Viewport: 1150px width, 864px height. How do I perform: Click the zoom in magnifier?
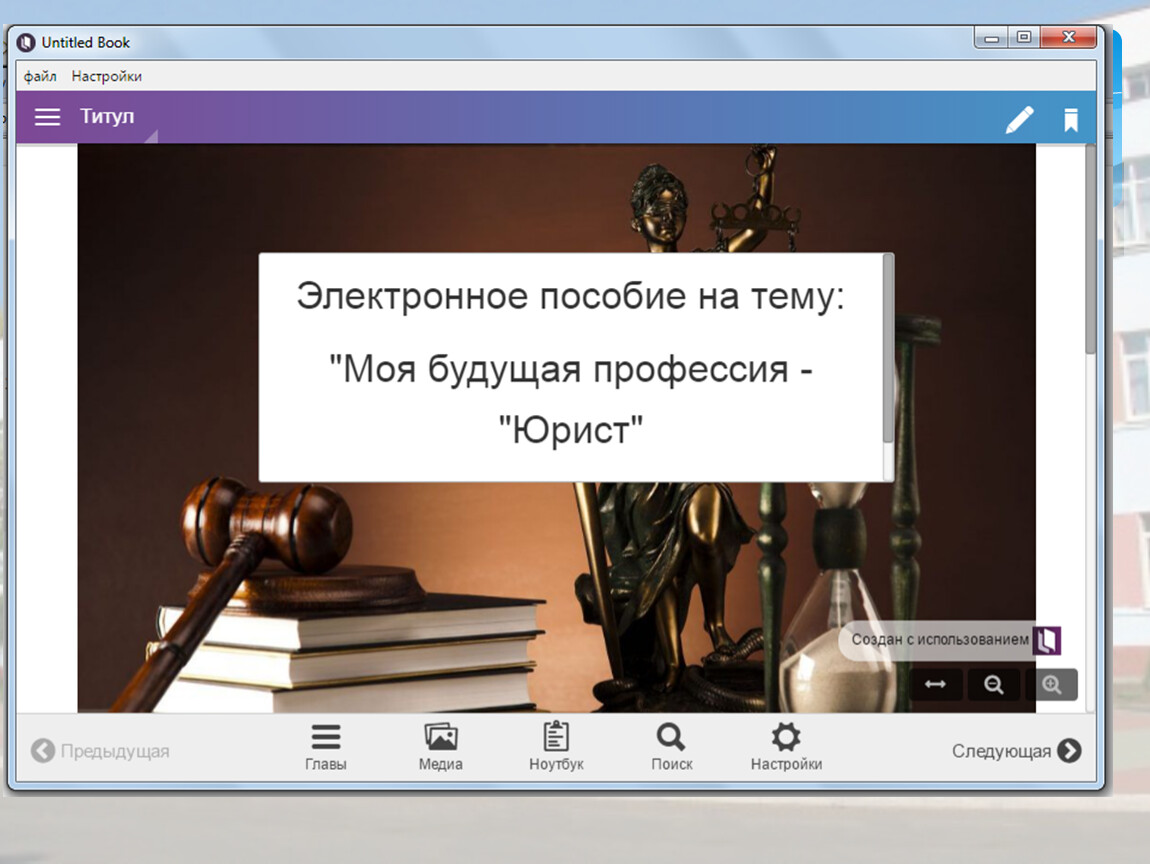[x=1051, y=684]
